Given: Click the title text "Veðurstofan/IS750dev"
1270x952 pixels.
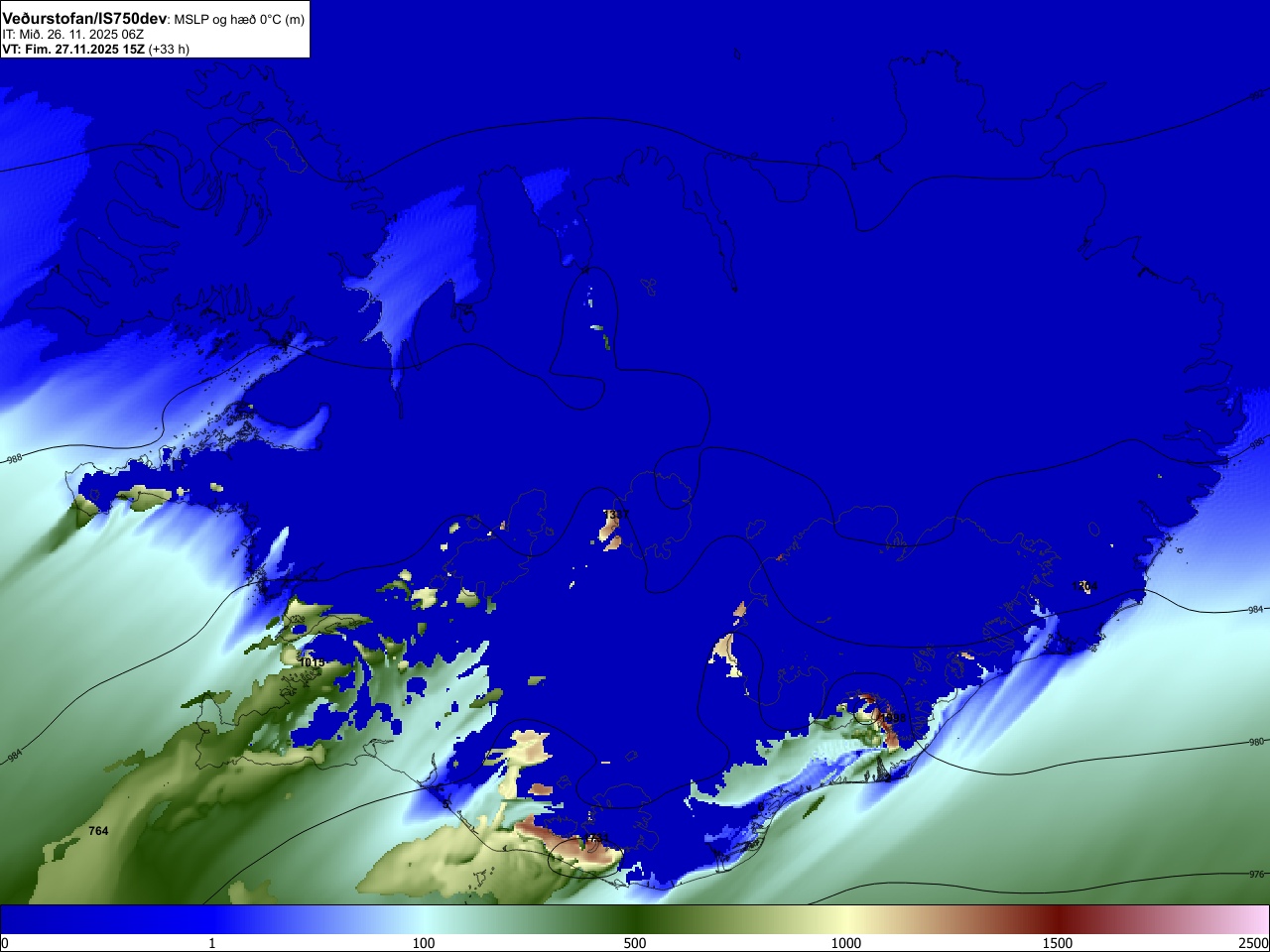Looking at the screenshot, I should (x=84, y=19).
